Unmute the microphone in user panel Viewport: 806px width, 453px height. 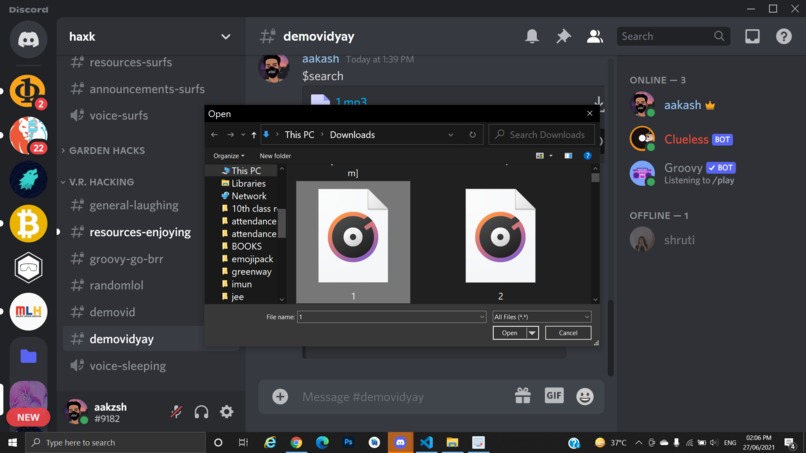point(176,412)
